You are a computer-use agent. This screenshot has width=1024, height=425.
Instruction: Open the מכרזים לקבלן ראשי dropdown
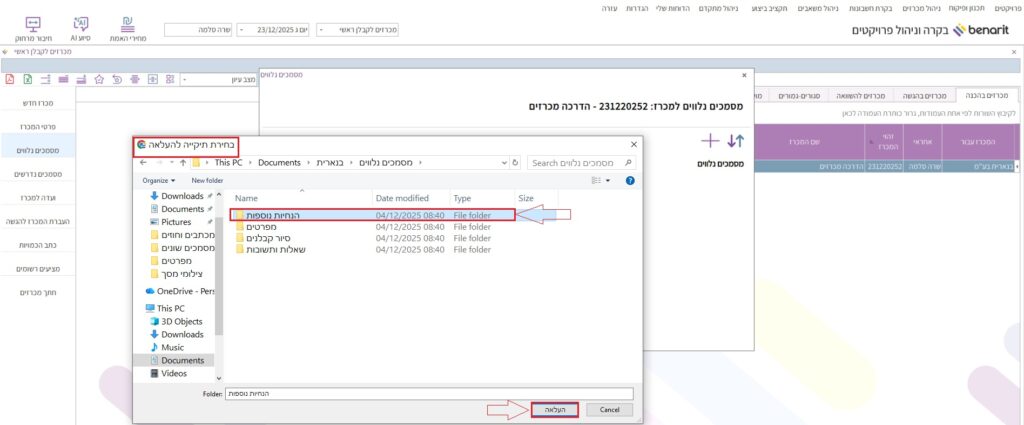point(358,30)
